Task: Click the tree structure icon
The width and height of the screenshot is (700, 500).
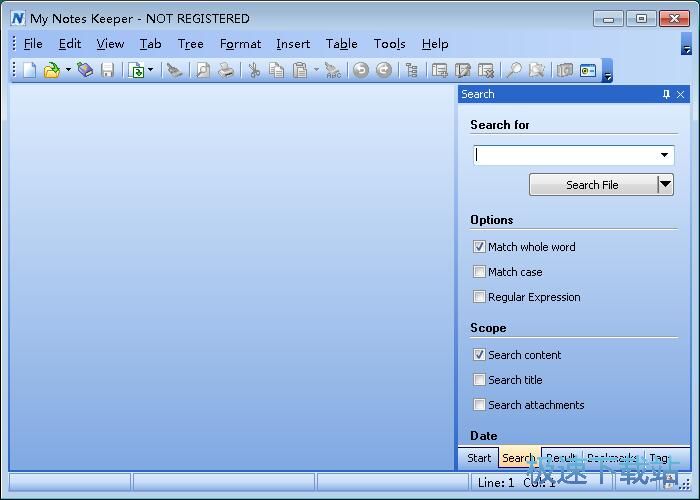Action: point(412,70)
